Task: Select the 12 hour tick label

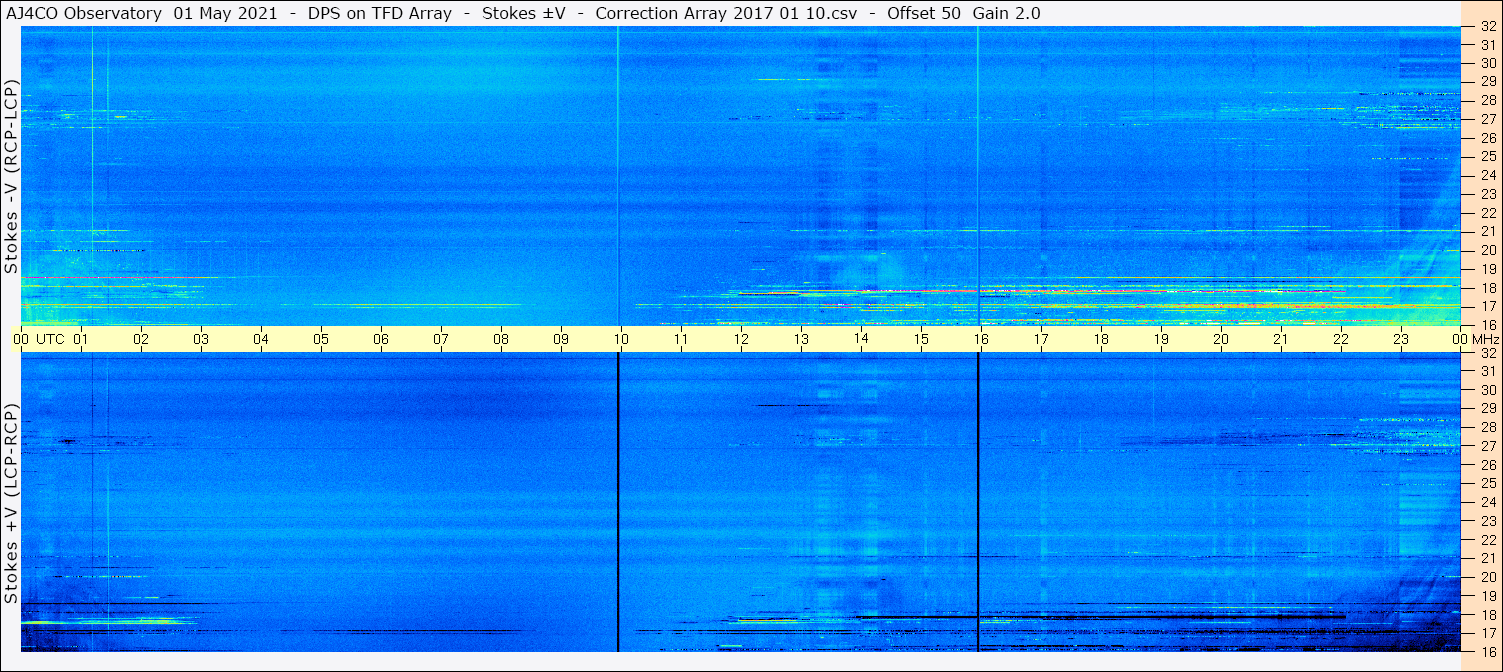Action: (741, 339)
